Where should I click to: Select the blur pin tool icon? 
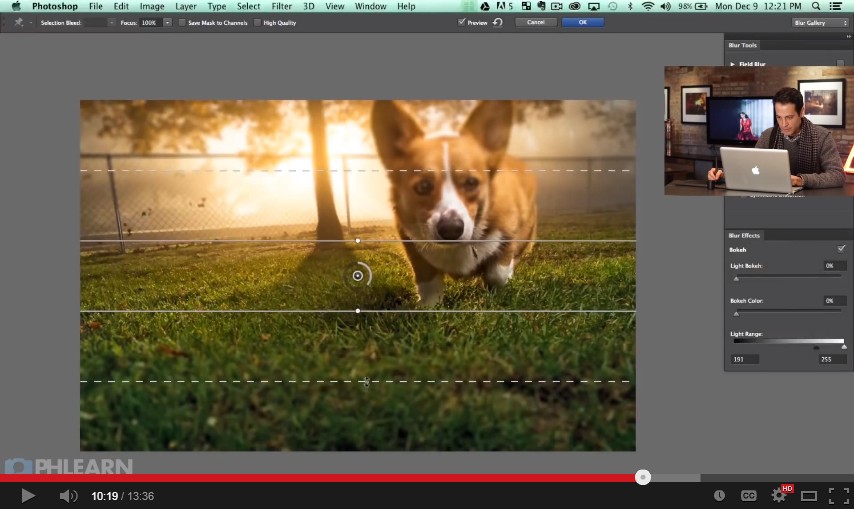pyautogui.click(x=19, y=22)
